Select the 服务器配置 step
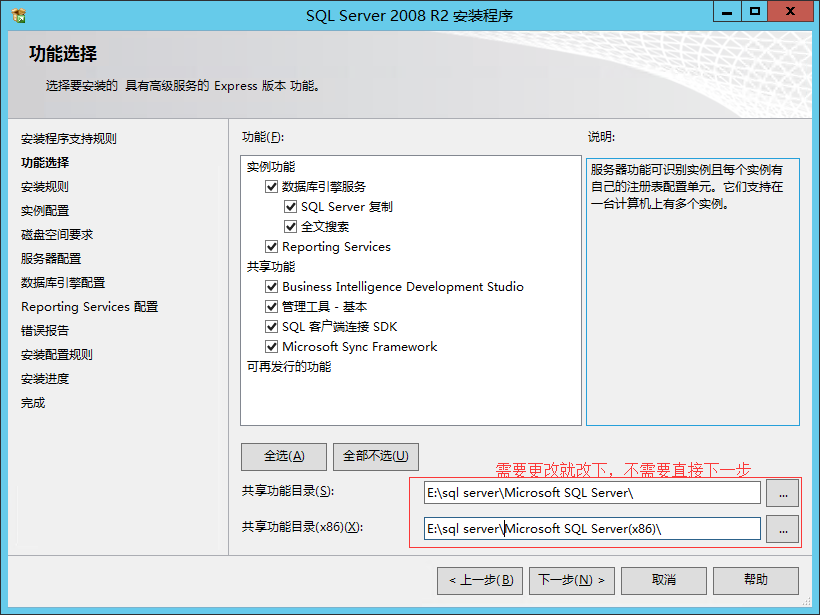Screen dimensions: 820x615 coord(51,259)
